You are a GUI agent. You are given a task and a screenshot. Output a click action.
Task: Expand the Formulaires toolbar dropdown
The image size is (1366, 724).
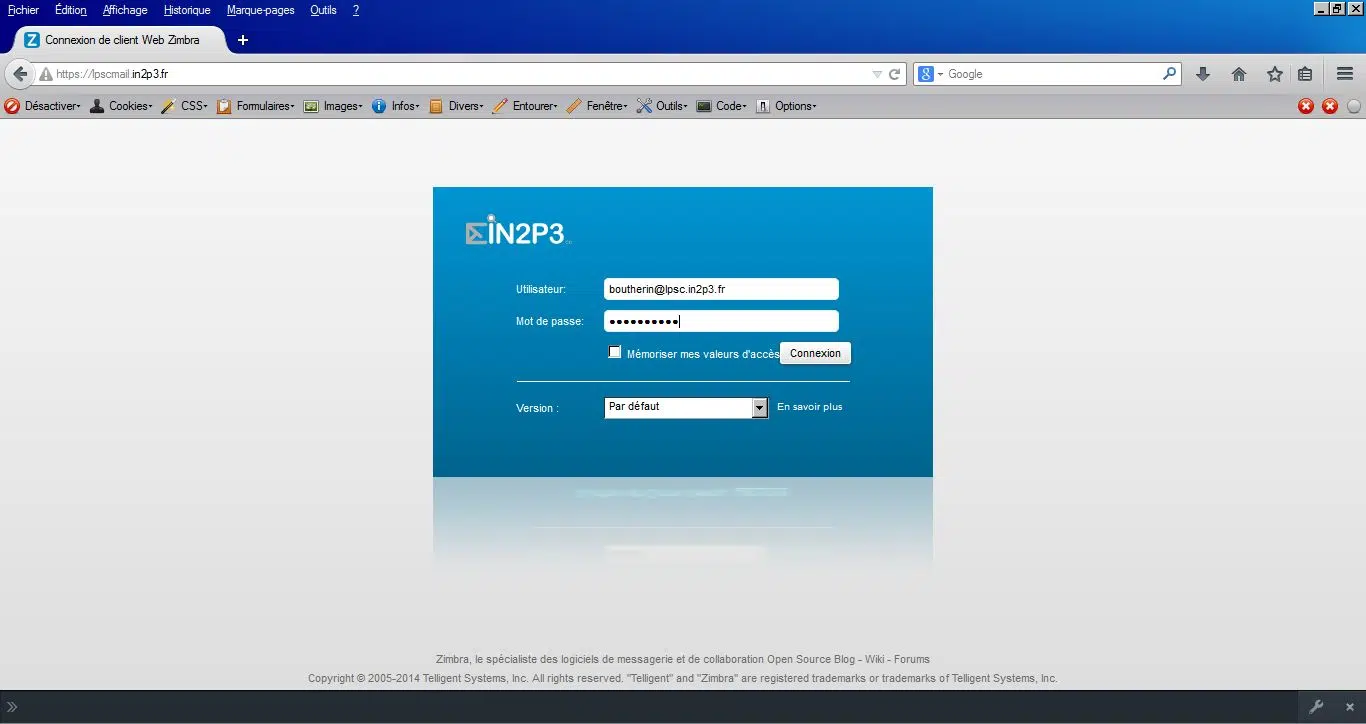coord(256,106)
